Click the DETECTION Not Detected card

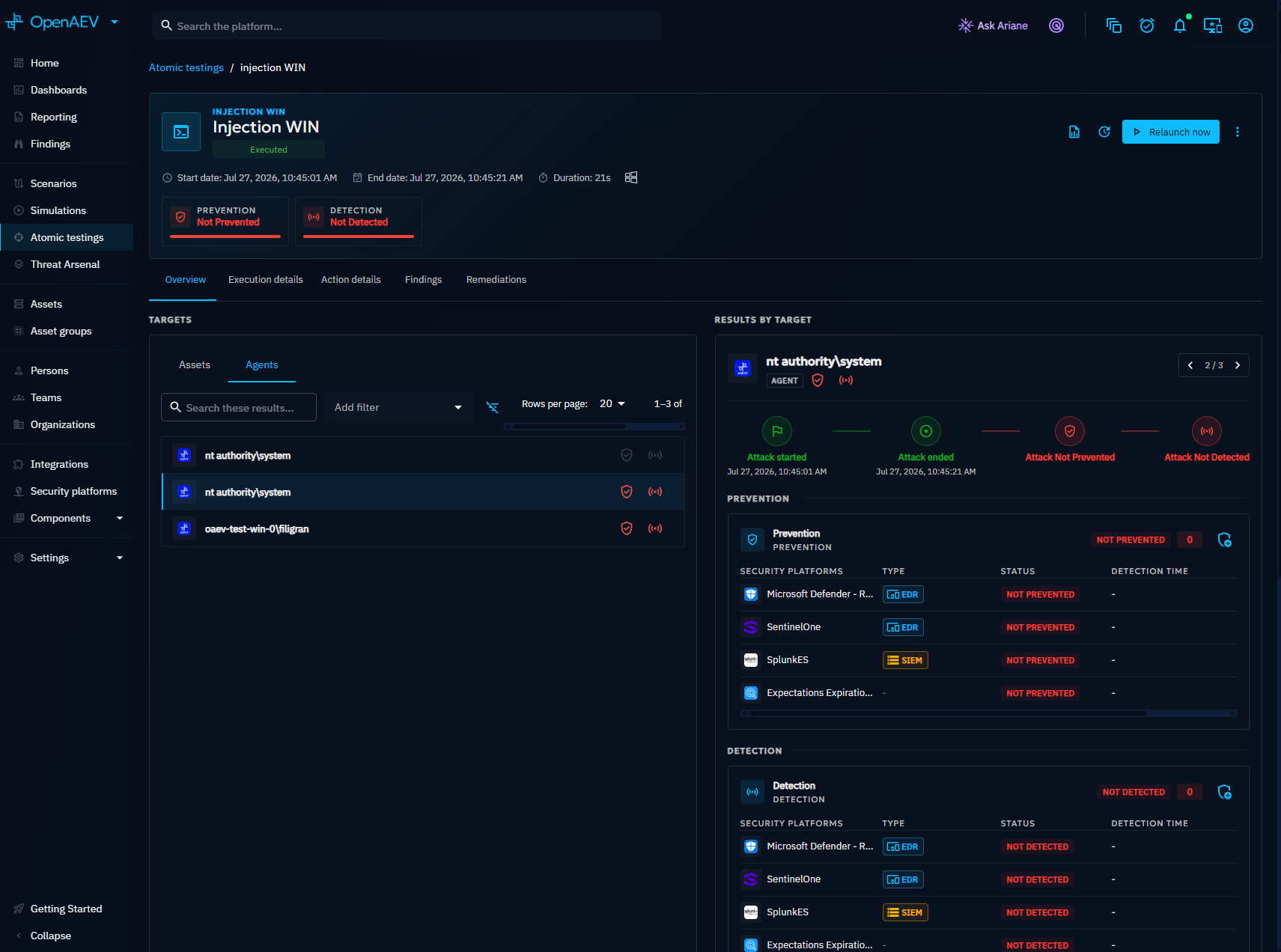click(359, 221)
